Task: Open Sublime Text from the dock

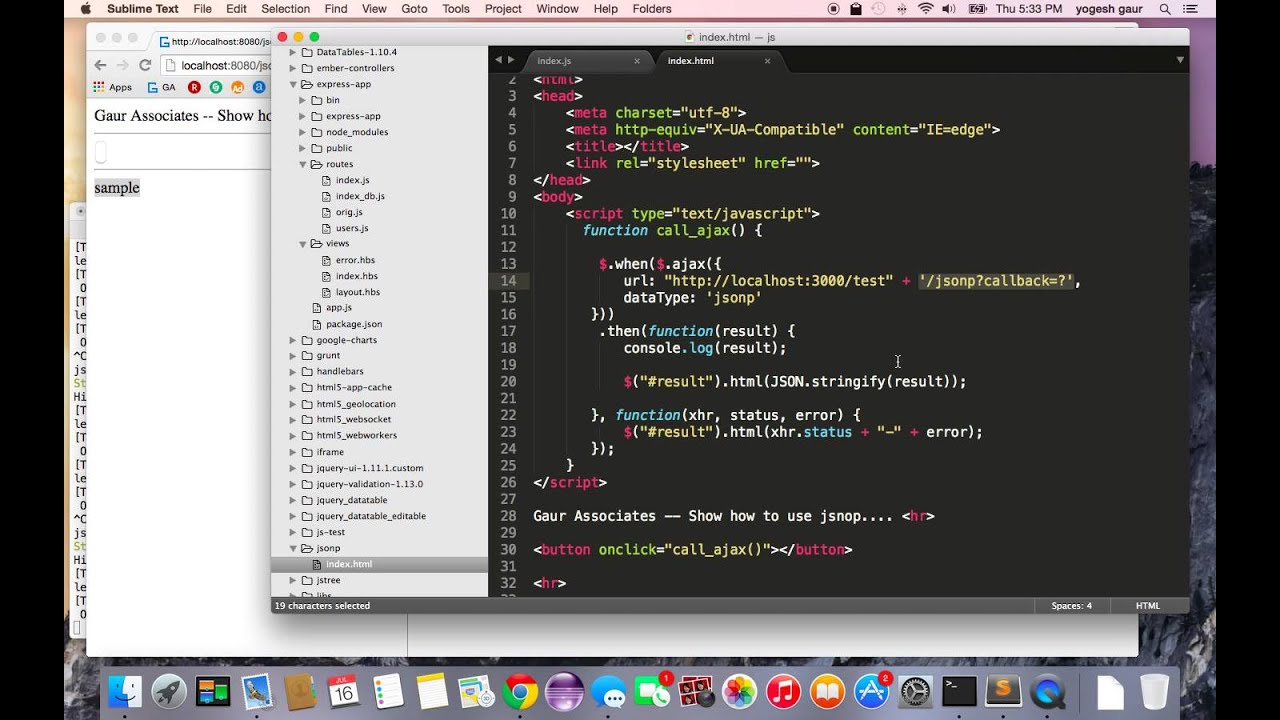Action: point(1003,691)
